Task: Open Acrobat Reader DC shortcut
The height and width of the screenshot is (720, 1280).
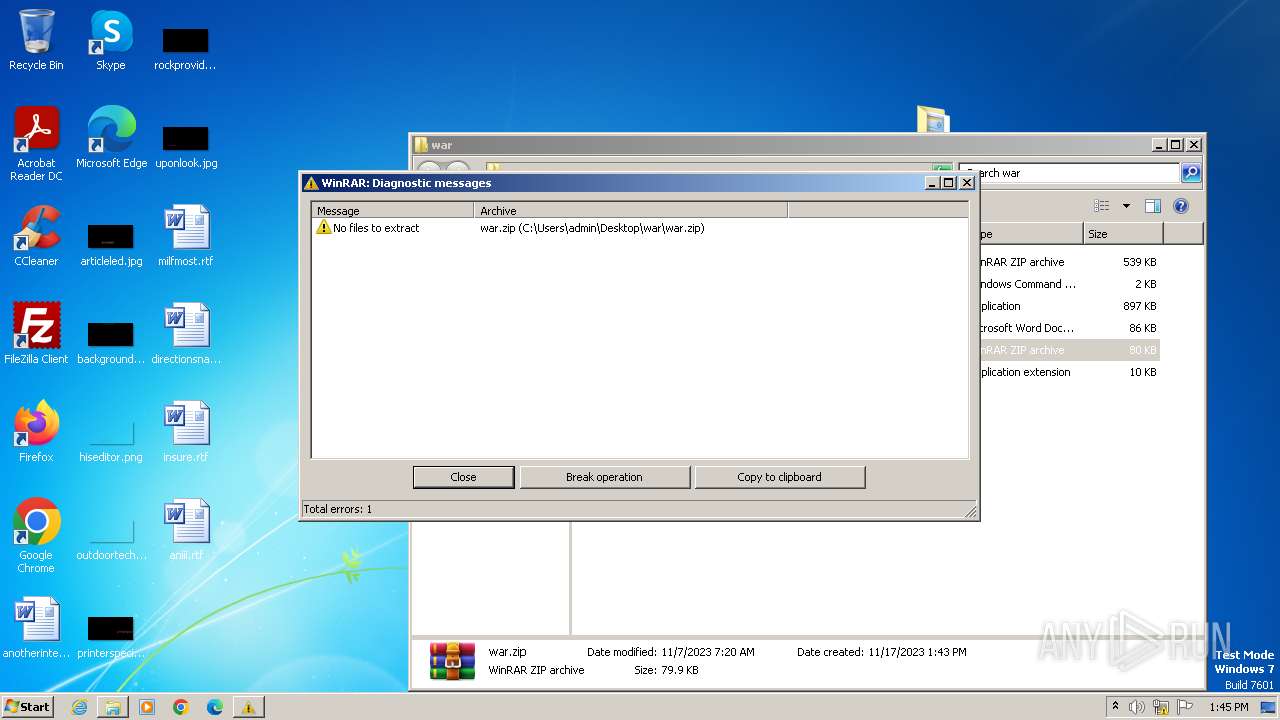Action: coord(36,144)
